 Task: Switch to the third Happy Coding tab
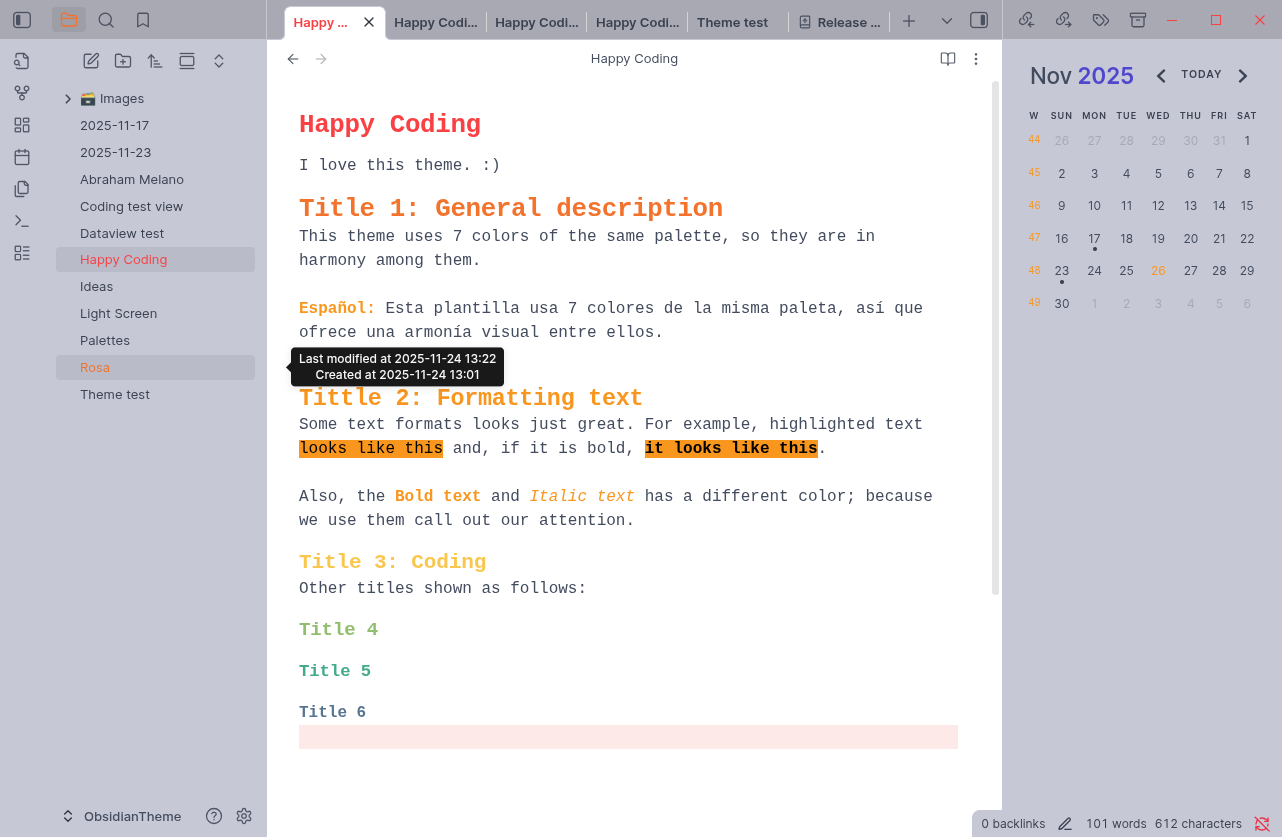coord(536,22)
